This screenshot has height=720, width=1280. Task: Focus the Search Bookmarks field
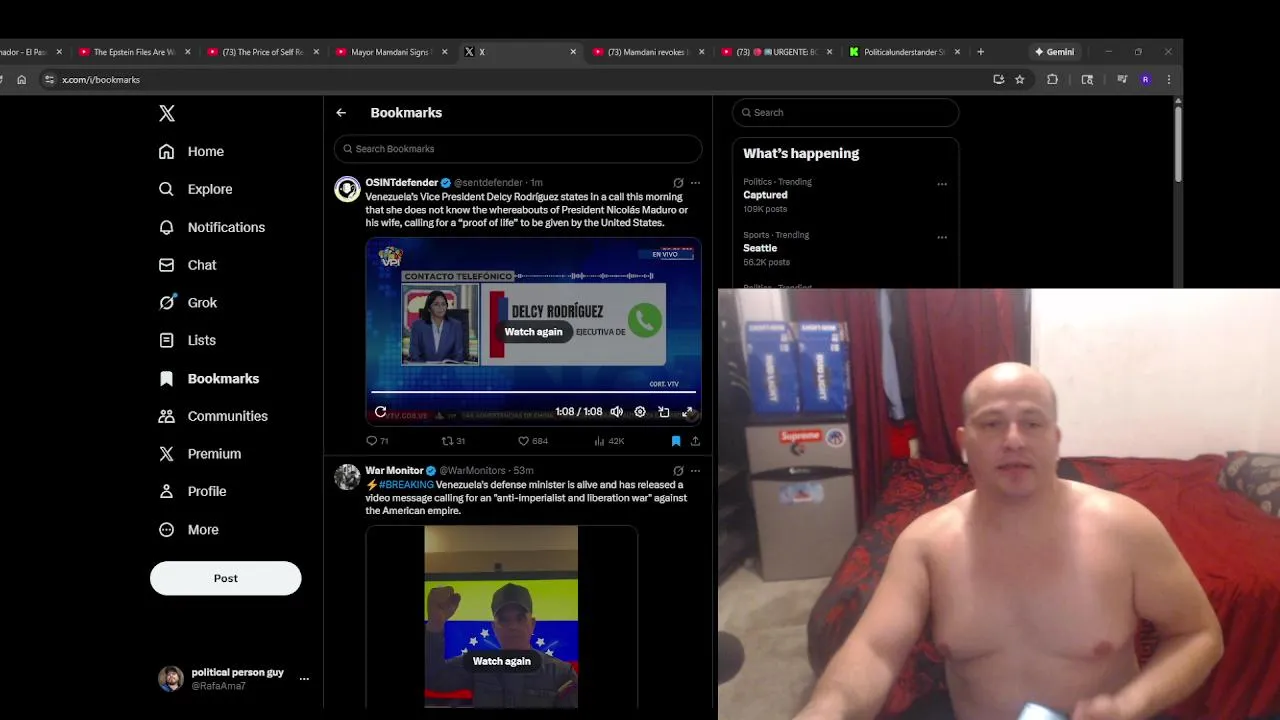[x=518, y=149]
